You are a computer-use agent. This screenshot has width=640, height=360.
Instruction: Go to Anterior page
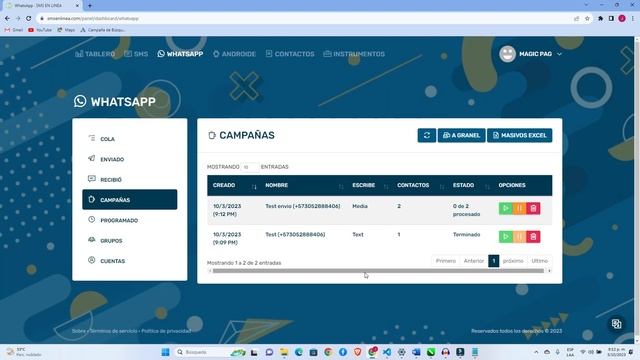coord(473,261)
